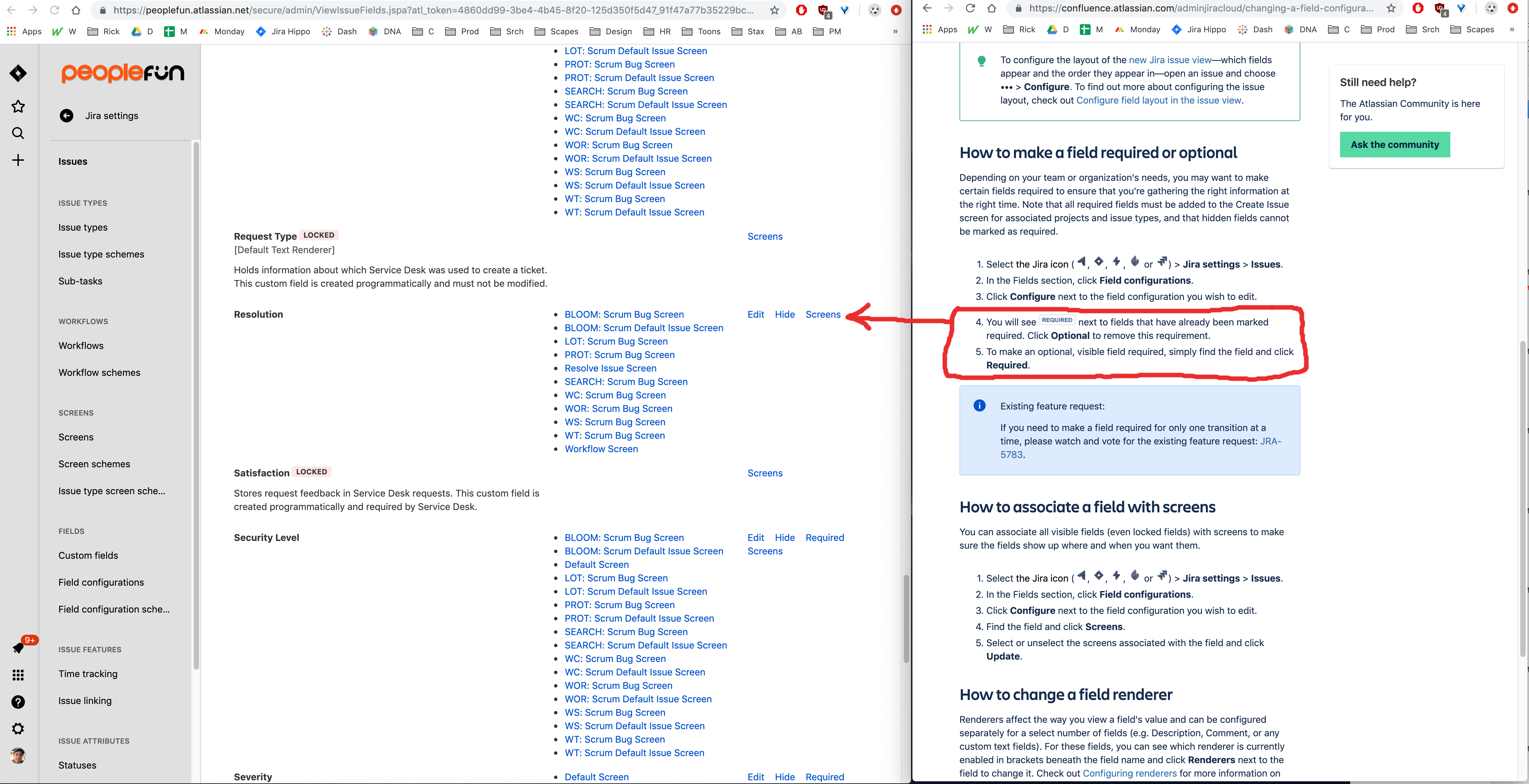The height and width of the screenshot is (784, 1529).
Task: Click Screens link for Request Type field
Action: point(764,236)
